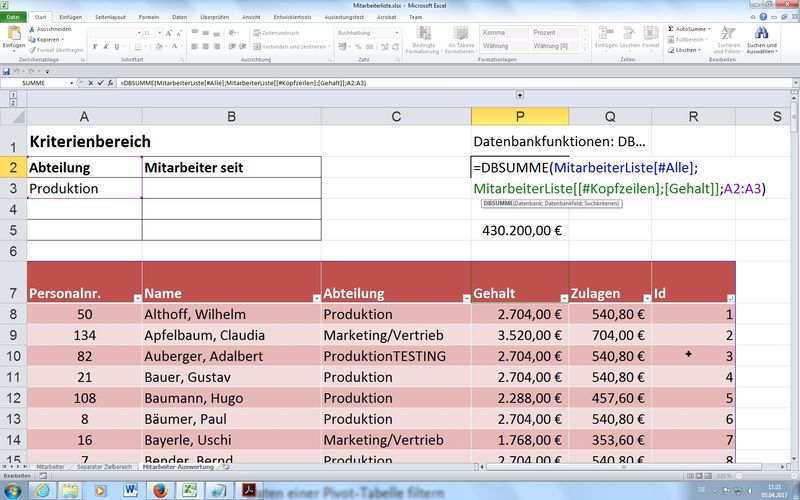Open the Name box dropdown arrow

tap(80, 83)
